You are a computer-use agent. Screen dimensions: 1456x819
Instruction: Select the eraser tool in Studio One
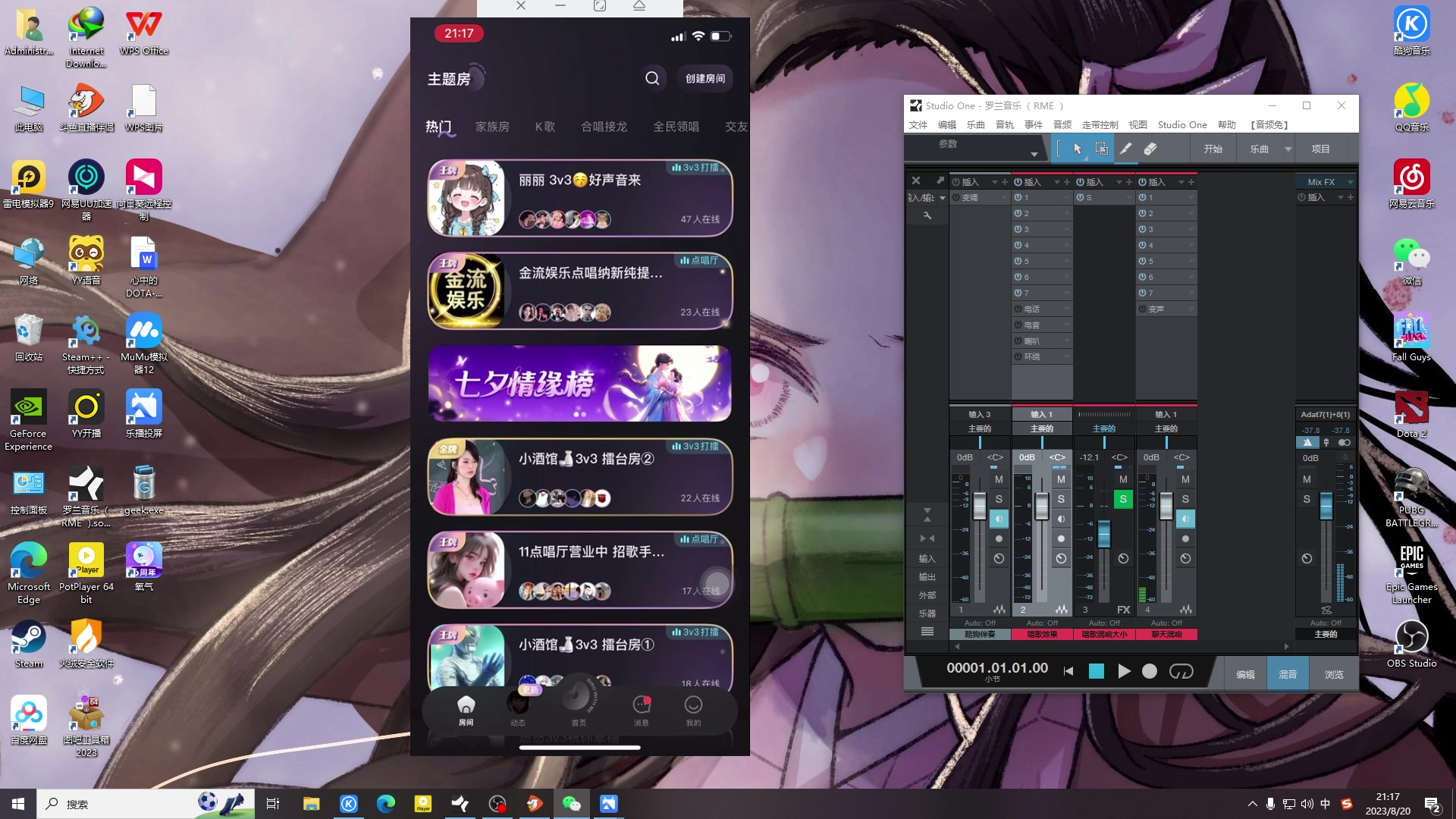[x=1150, y=149]
